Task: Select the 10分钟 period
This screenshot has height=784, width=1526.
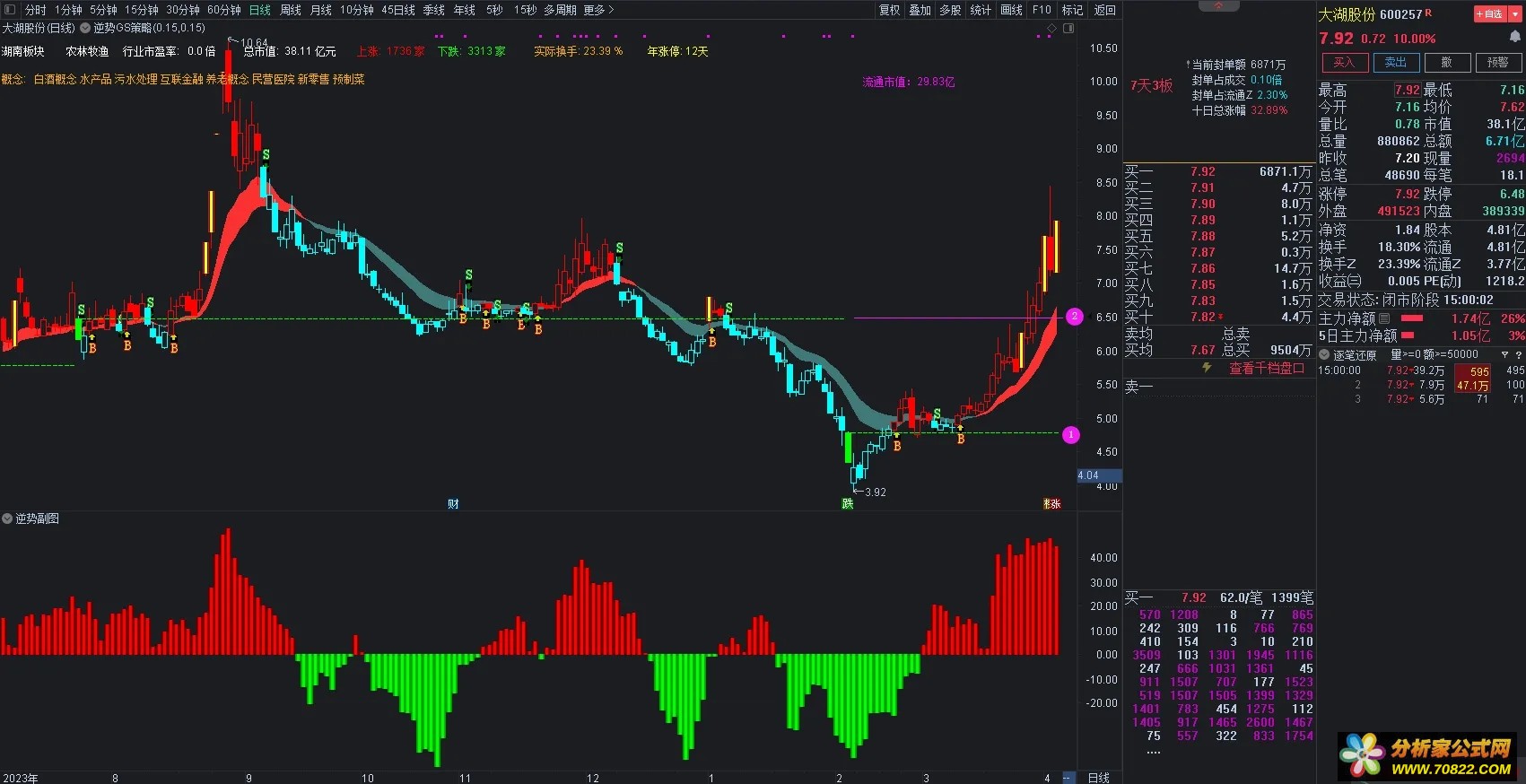Action: (356, 10)
